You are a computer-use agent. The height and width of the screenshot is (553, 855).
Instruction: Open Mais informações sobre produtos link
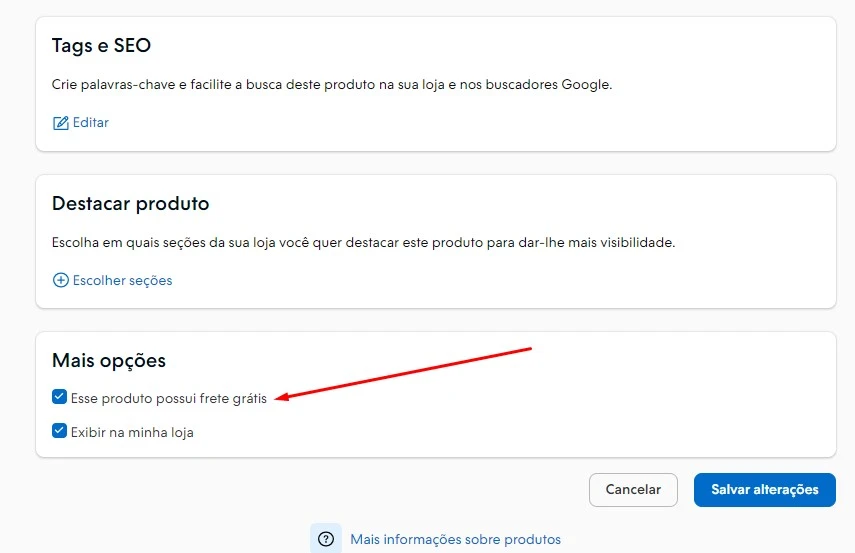click(x=455, y=540)
